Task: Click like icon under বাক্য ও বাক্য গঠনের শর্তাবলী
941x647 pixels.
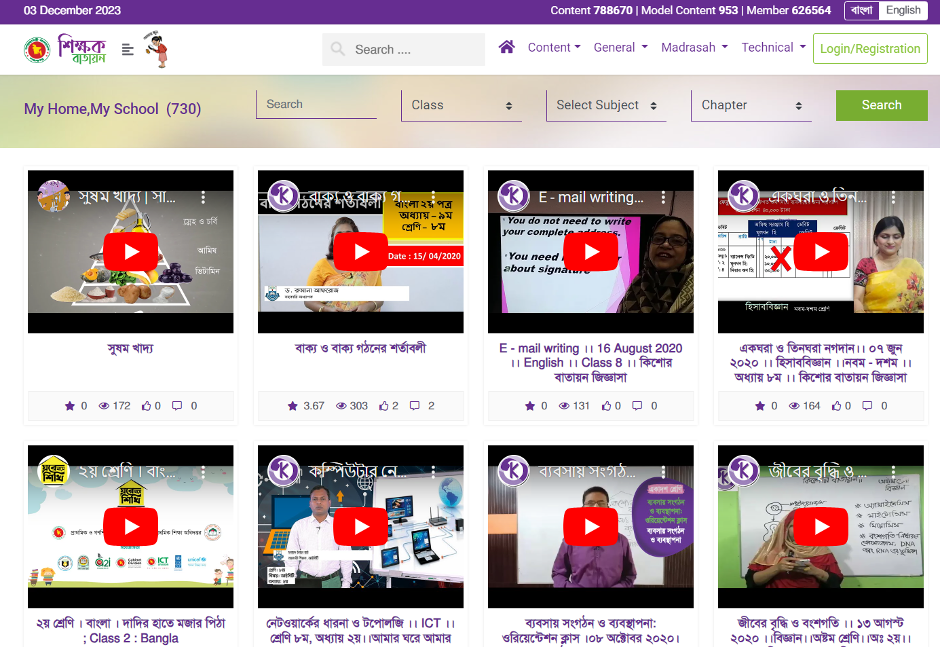Action: [x=384, y=406]
